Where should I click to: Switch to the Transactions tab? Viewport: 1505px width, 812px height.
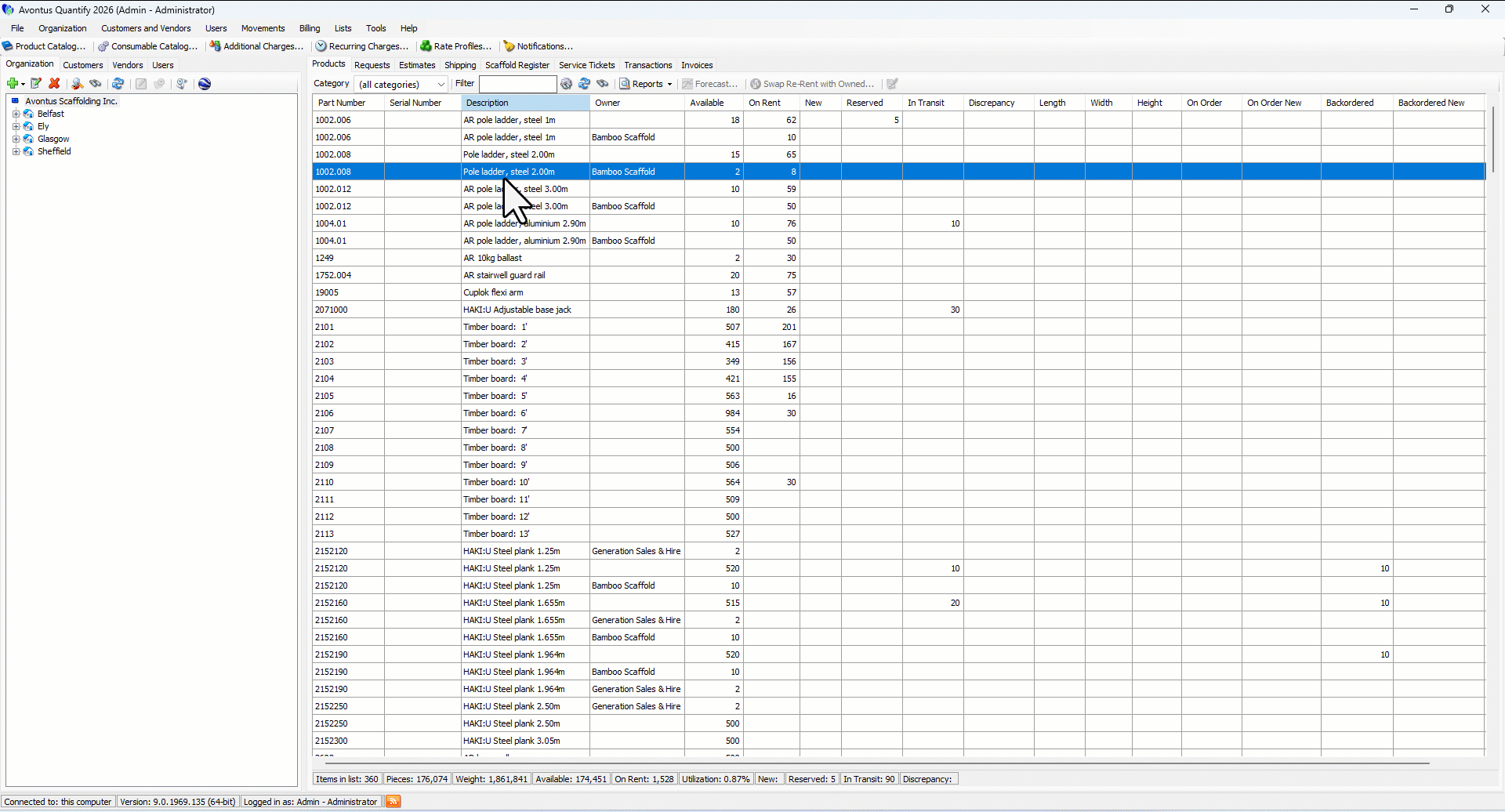[x=648, y=65]
